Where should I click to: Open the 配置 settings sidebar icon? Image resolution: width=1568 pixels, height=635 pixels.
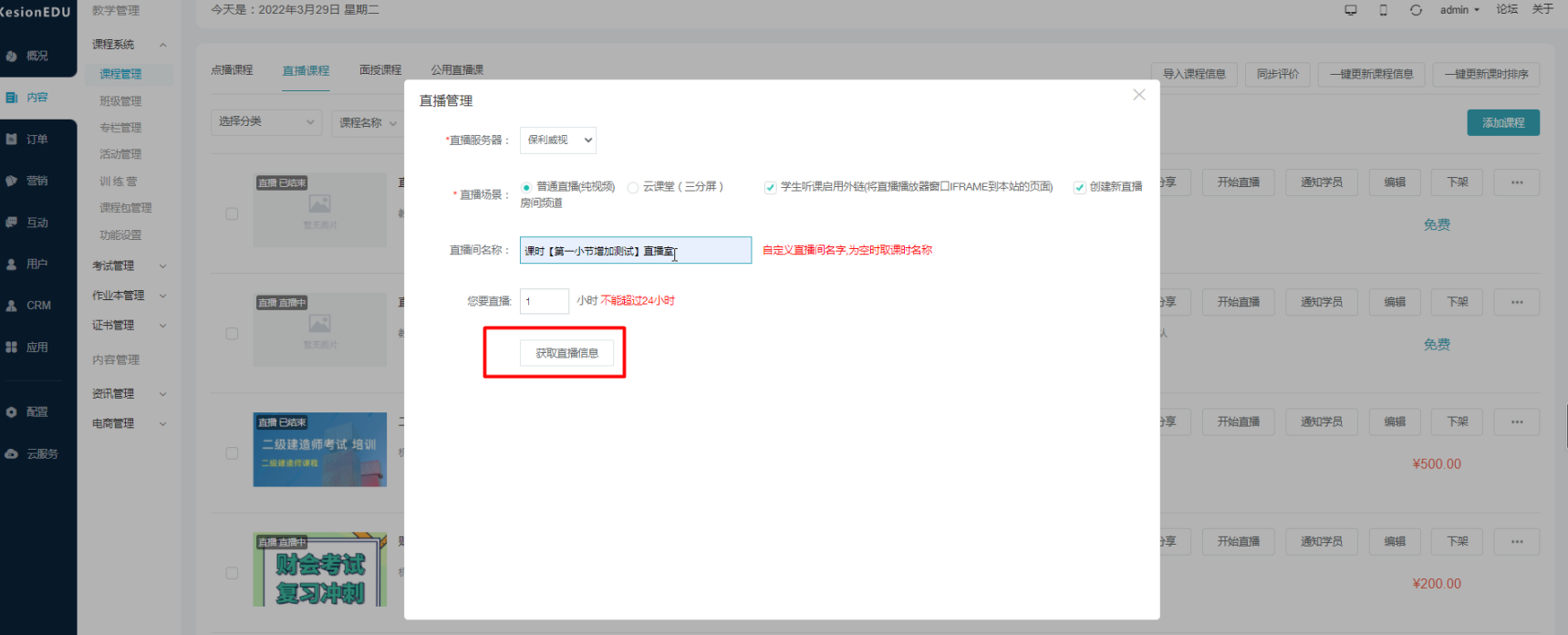pyautogui.click(x=12, y=412)
